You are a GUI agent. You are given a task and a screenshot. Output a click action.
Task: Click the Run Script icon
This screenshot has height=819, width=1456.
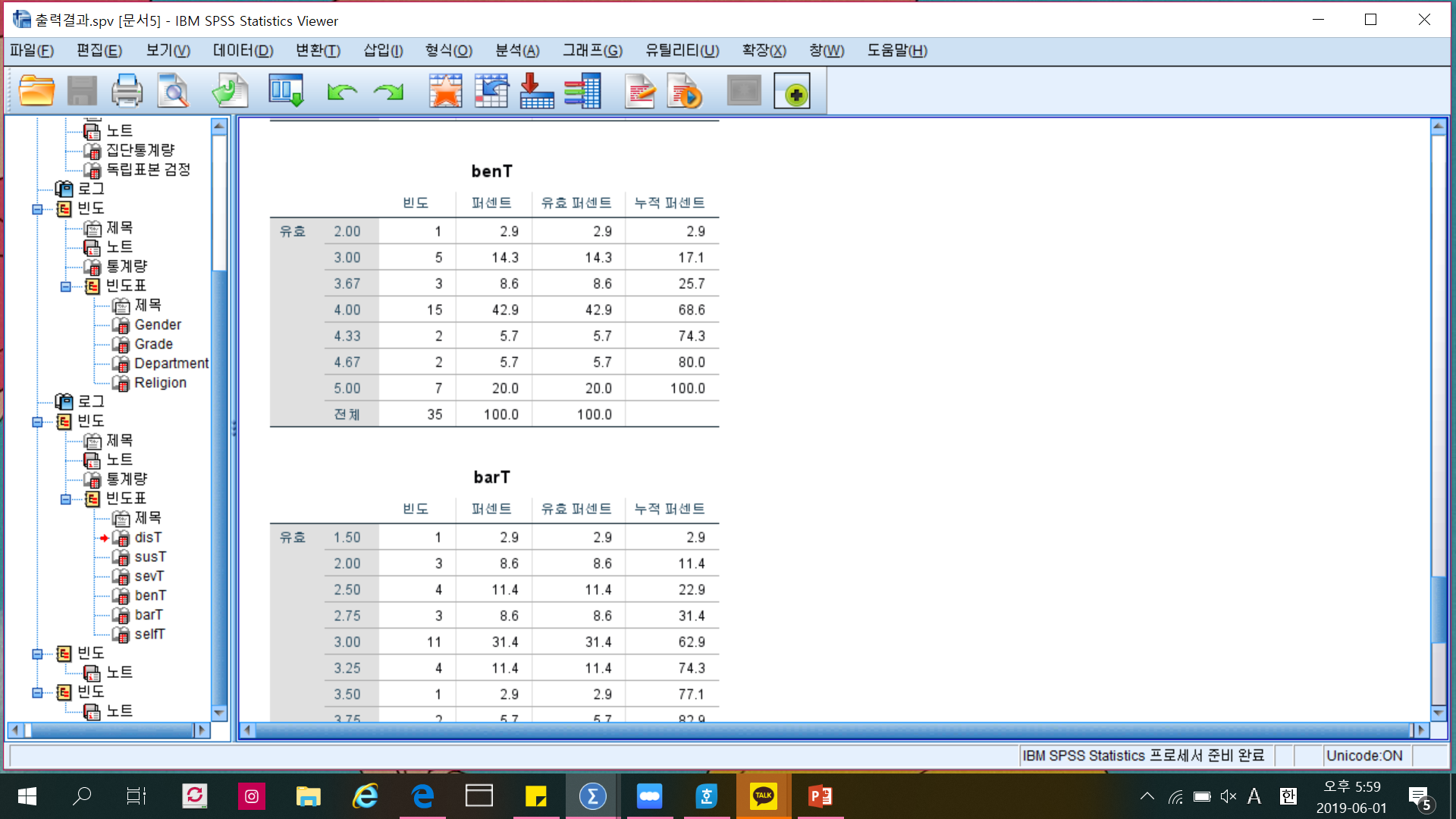pyautogui.click(x=685, y=91)
